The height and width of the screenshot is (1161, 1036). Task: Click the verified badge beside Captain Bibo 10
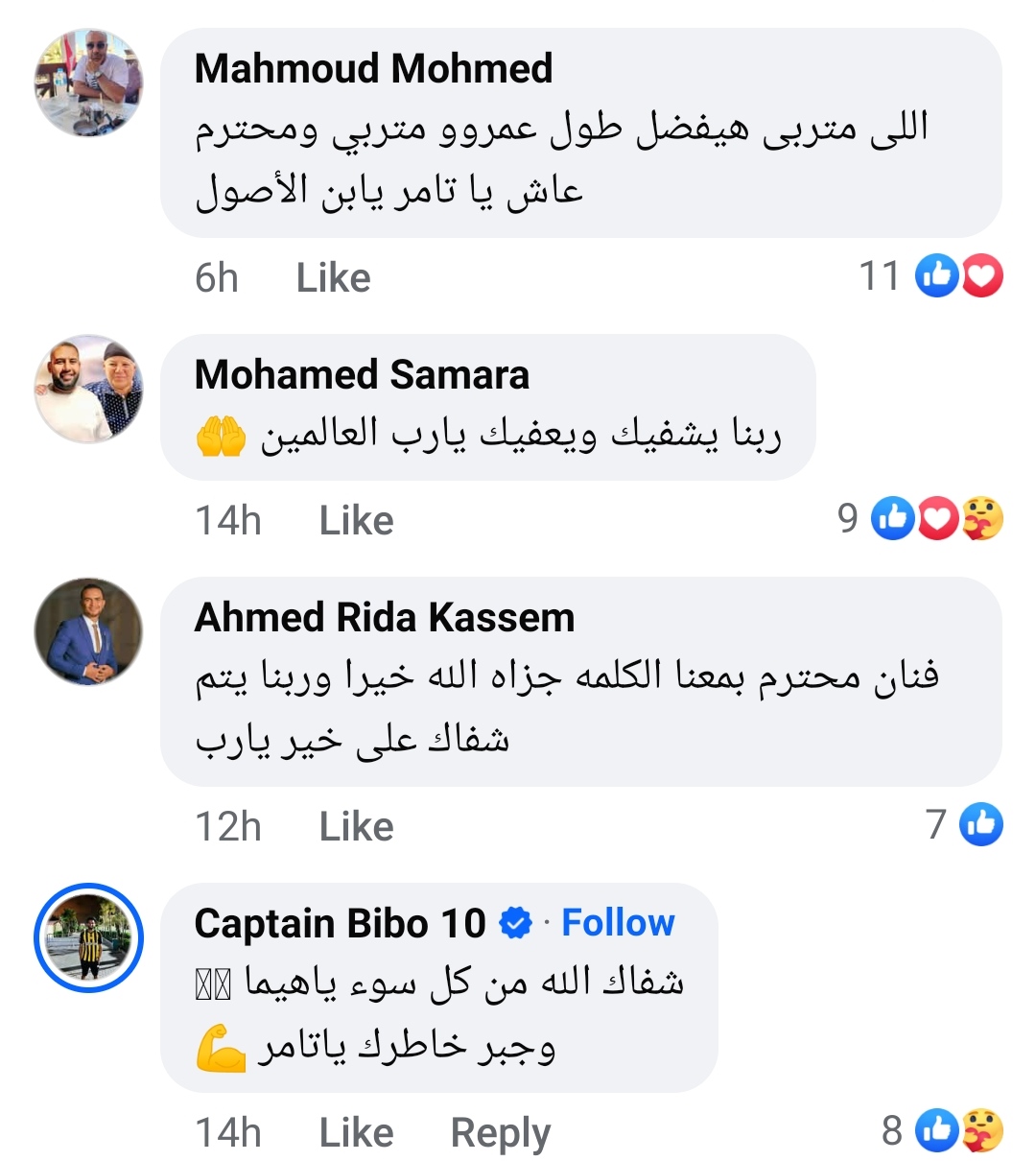point(516,924)
